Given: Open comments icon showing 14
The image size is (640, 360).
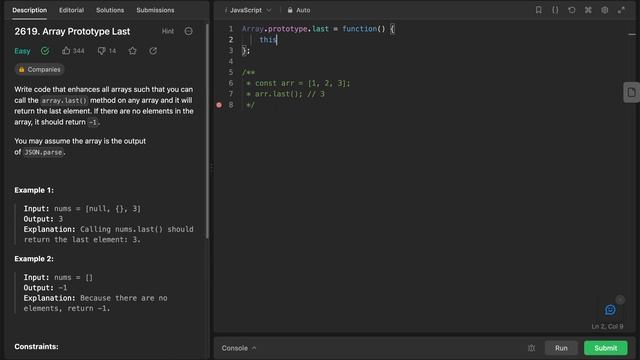Looking at the screenshot, I should pos(101,51).
